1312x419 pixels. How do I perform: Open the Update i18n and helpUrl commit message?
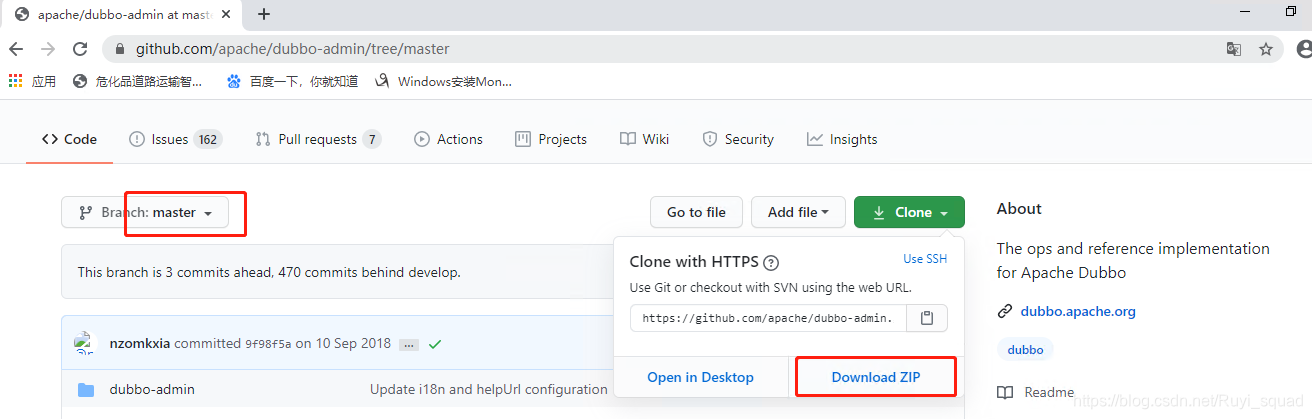click(x=489, y=389)
